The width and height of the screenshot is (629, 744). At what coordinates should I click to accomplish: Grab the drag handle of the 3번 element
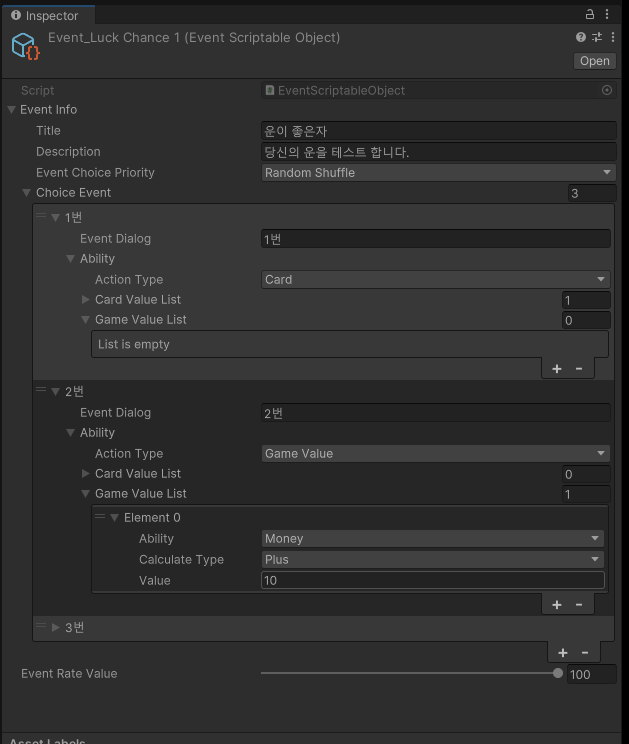coord(41,626)
